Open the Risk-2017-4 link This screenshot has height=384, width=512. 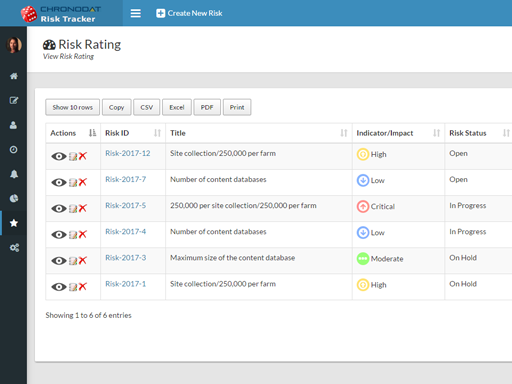(x=126, y=231)
